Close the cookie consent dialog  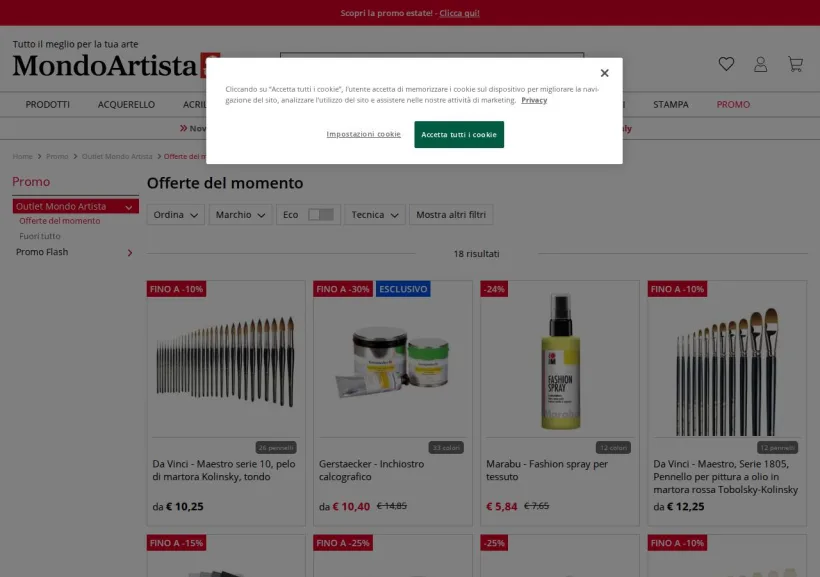(x=605, y=73)
